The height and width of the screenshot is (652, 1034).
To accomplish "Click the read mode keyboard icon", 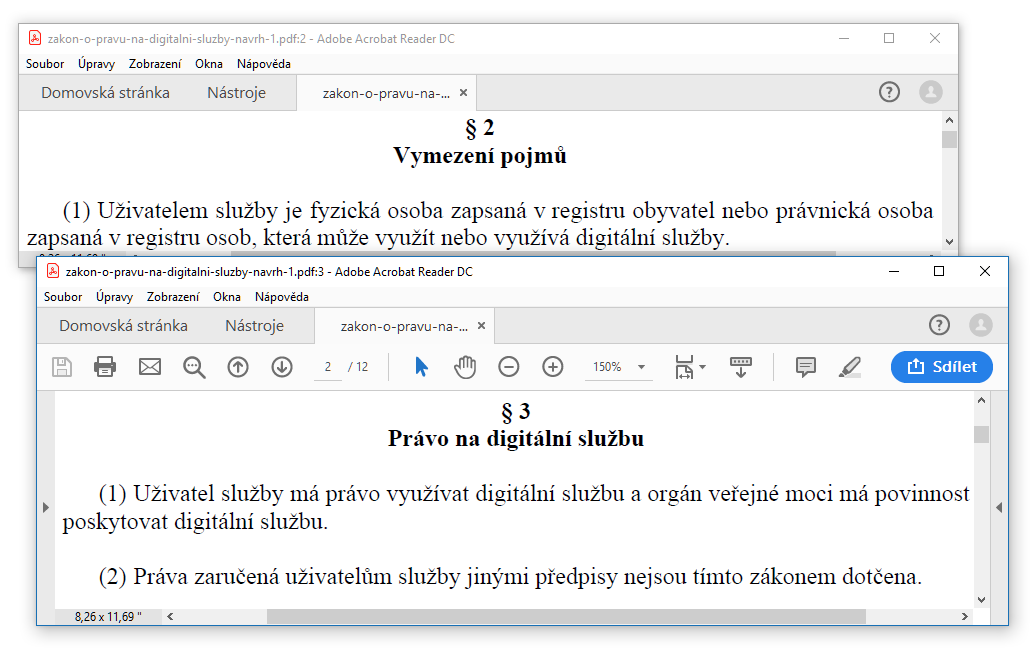I will pyautogui.click(x=741, y=367).
